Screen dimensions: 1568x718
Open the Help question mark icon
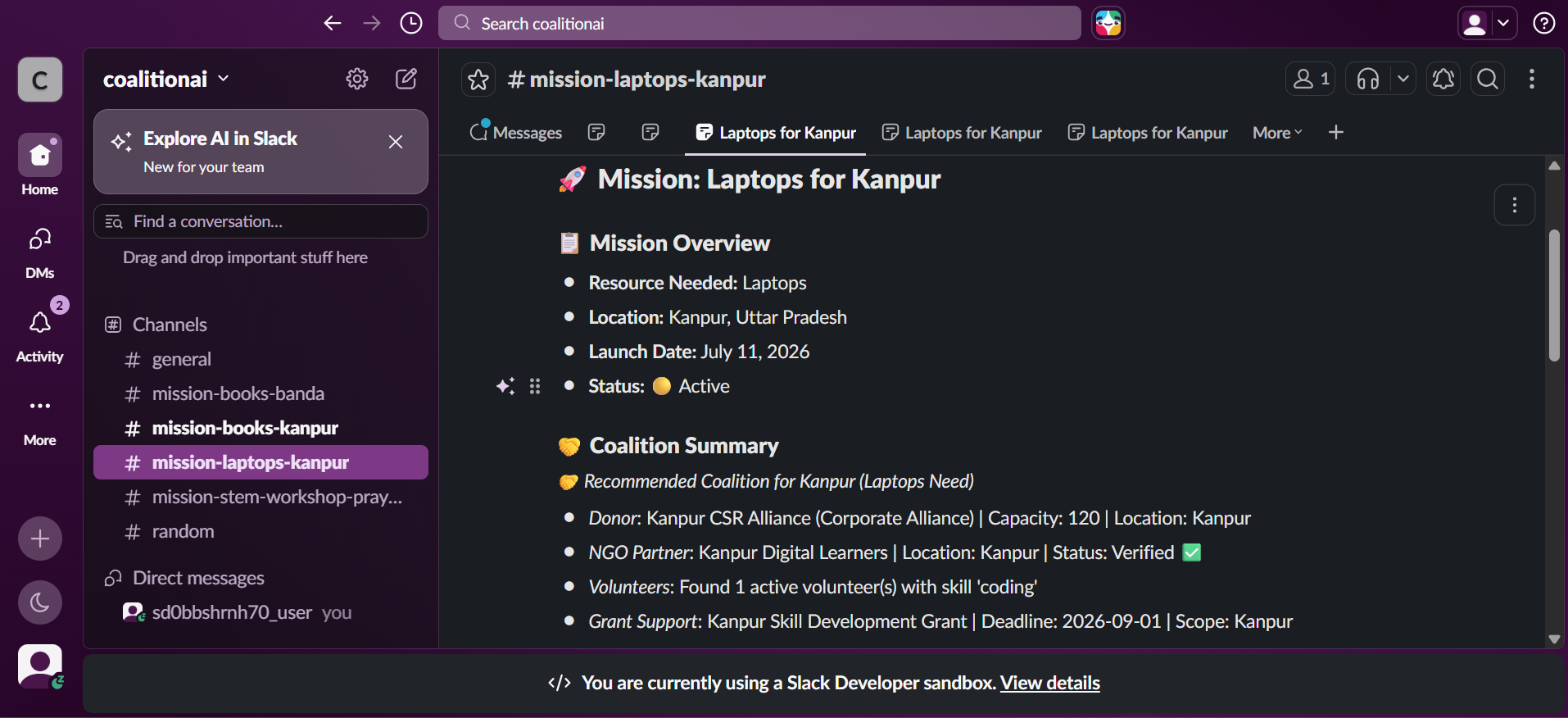[1544, 23]
